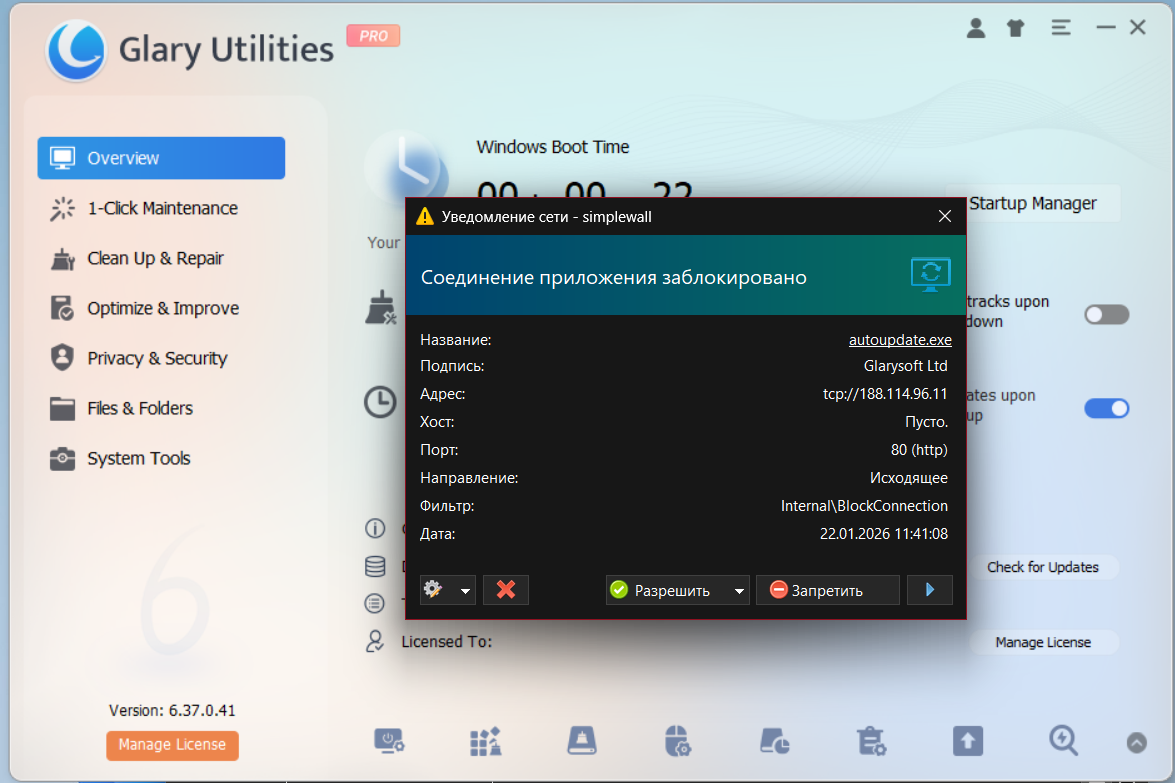Screen dimensions: 1175x783
Task: Click the date value 22.01.2026 11:41:08
Action: pos(883,533)
